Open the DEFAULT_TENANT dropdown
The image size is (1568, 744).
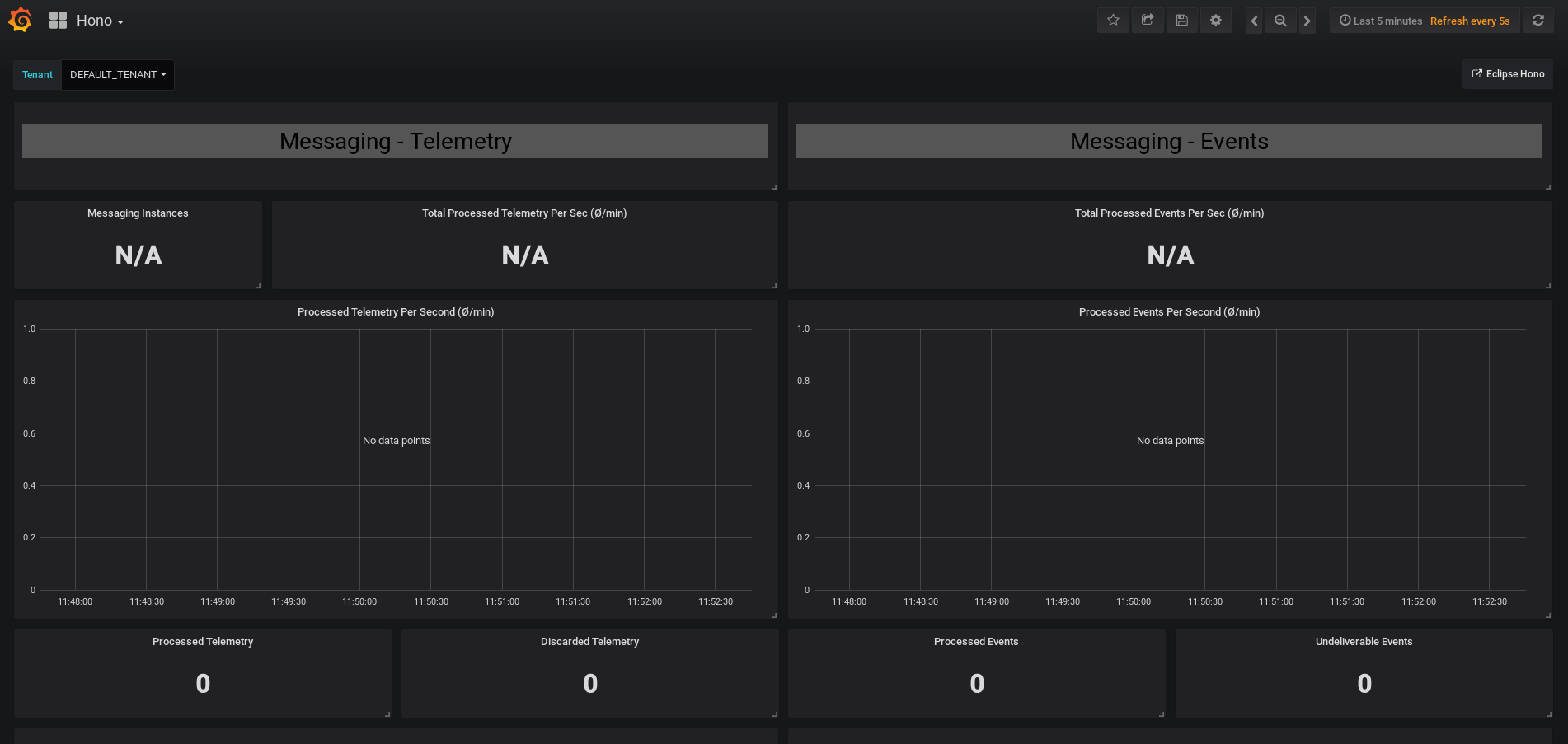117,74
